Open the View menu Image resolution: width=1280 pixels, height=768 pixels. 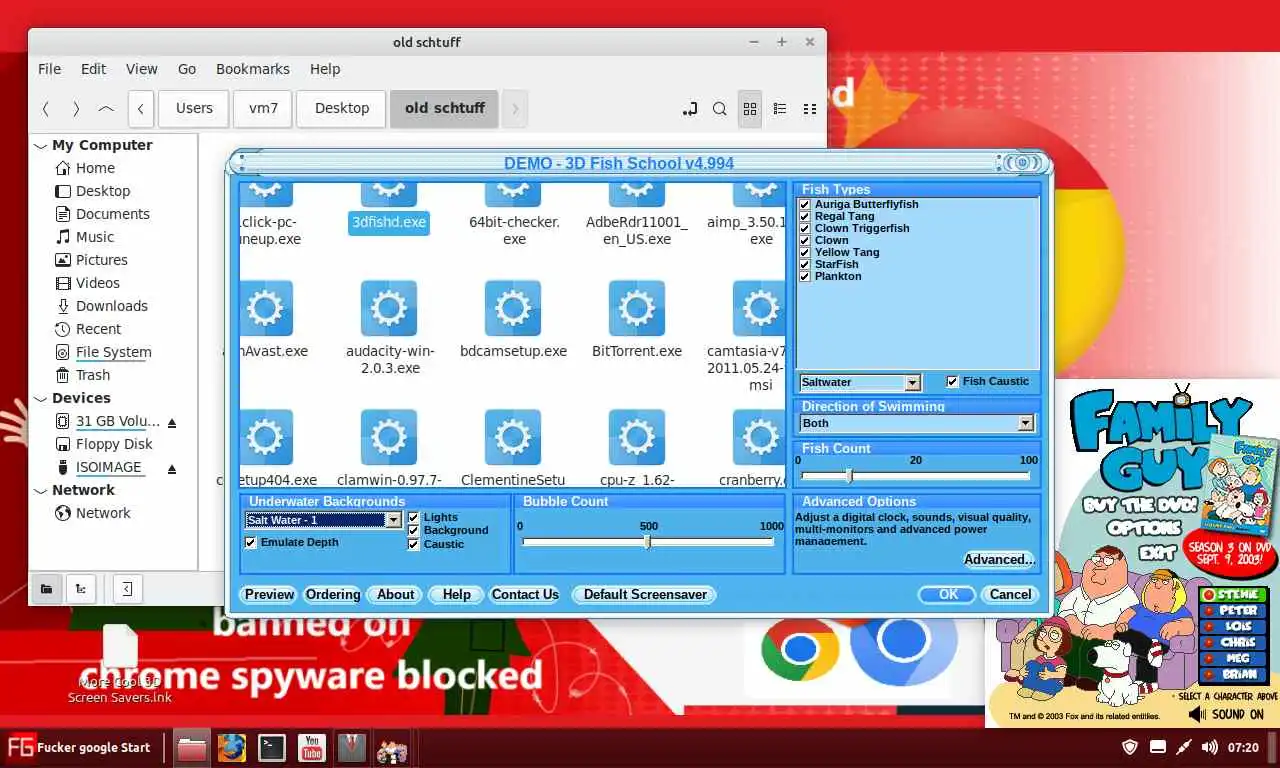(141, 69)
